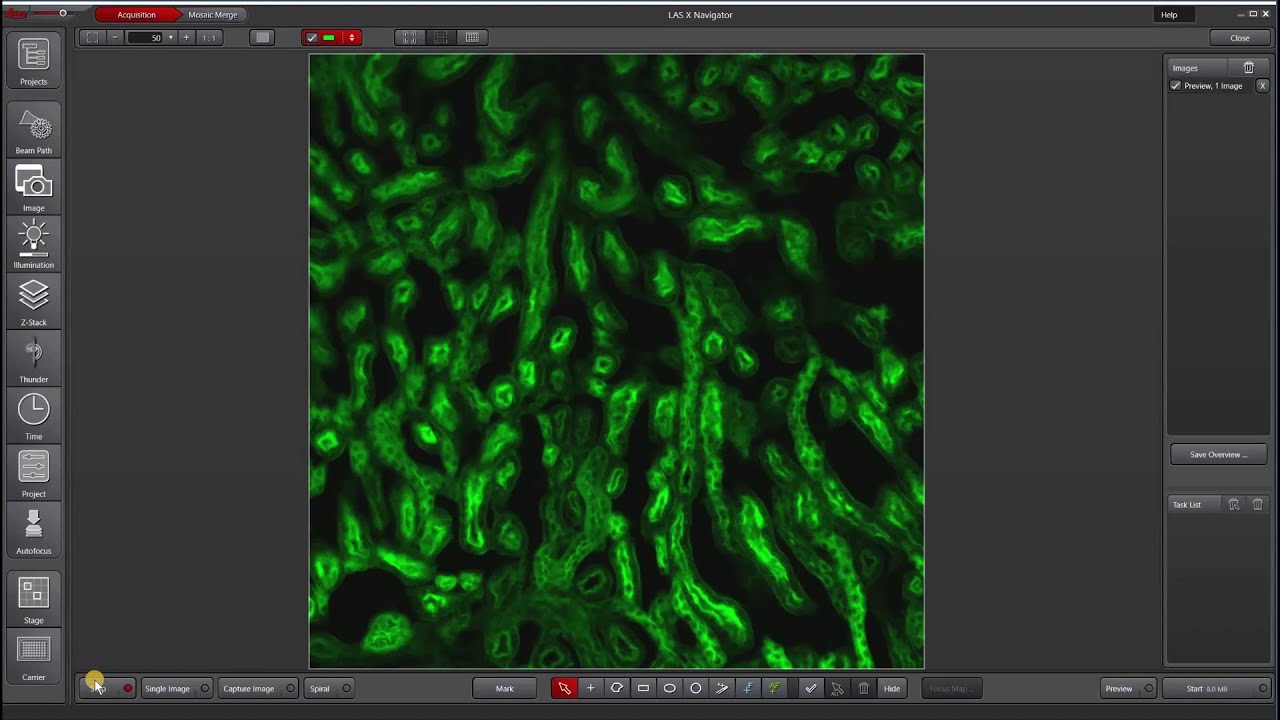1280x720 pixels.
Task: Open the Project settings sliders panel
Action: [x=33, y=474]
